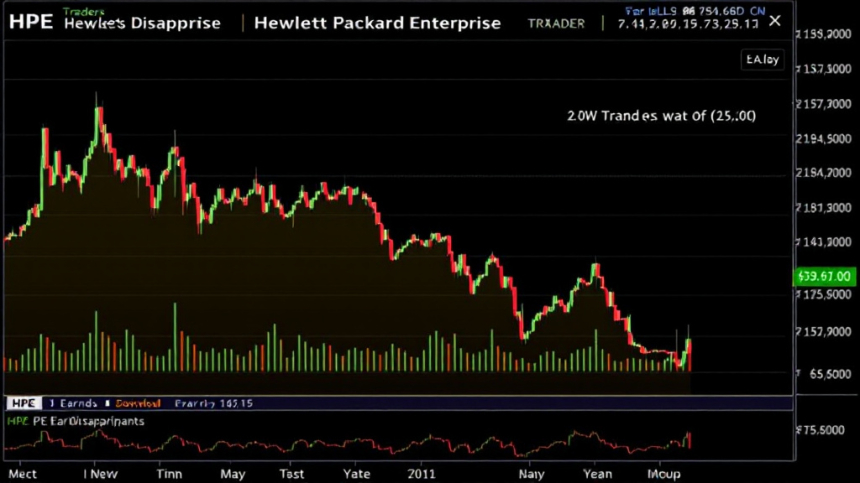Close the chart with the X icon
Screen dimensions: 860x483
(774, 21)
